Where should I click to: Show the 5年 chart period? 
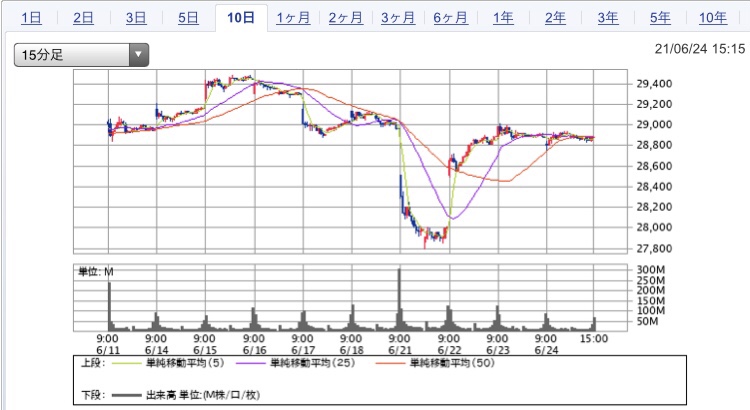(660, 18)
